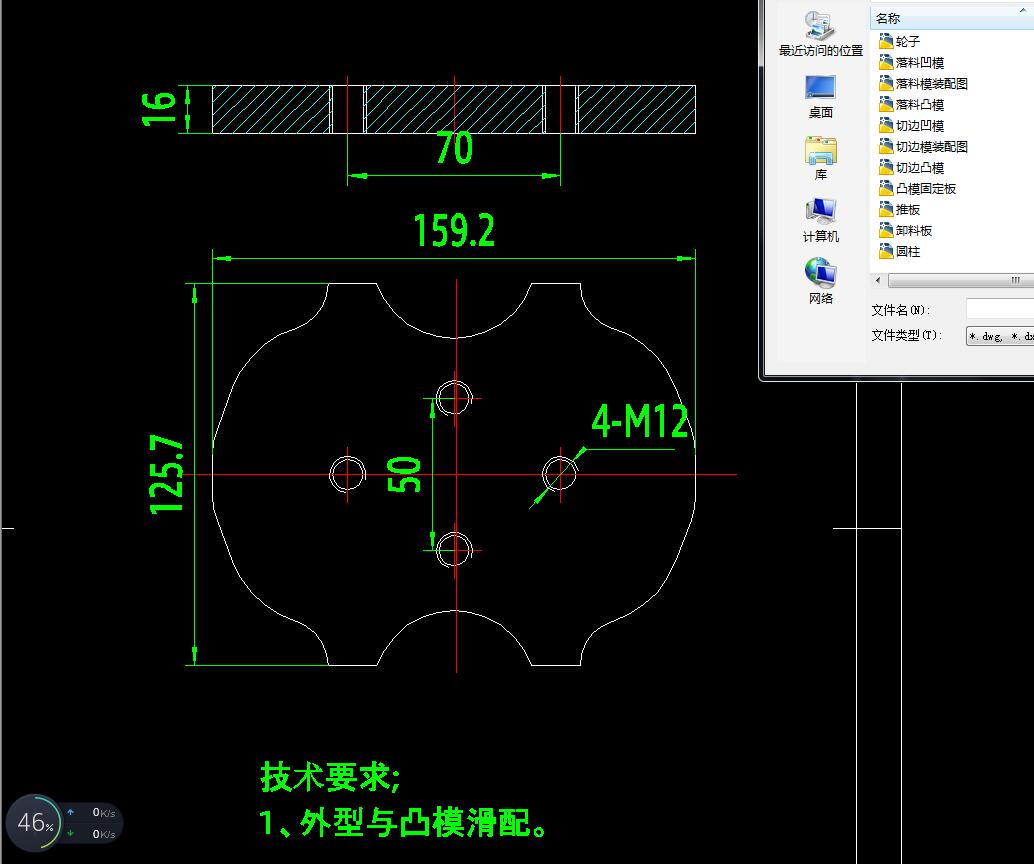
Task: Open the 文件类型 combo box
Action: (1000, 336)
